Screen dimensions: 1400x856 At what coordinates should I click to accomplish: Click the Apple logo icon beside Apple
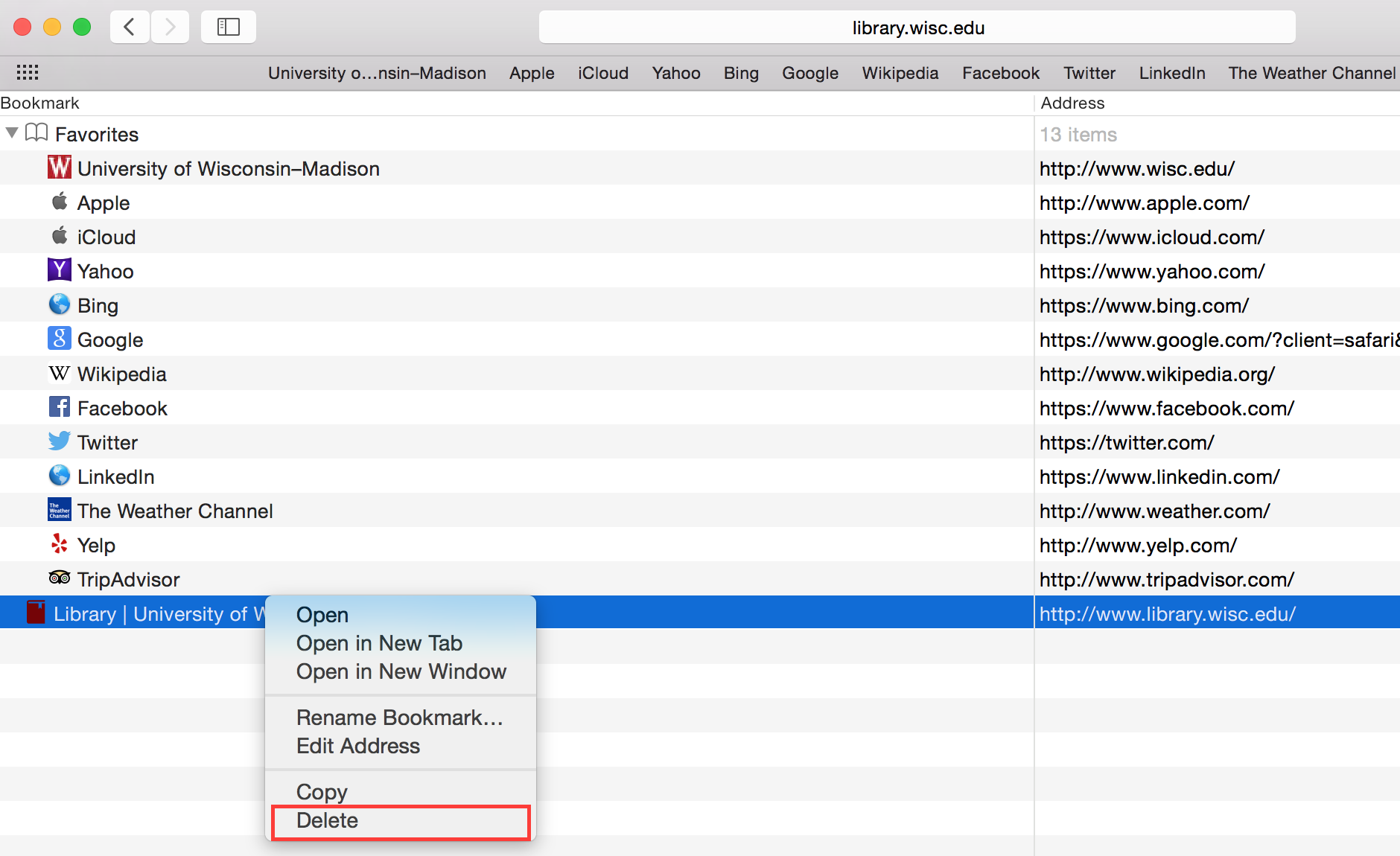(x=60, y=202)
